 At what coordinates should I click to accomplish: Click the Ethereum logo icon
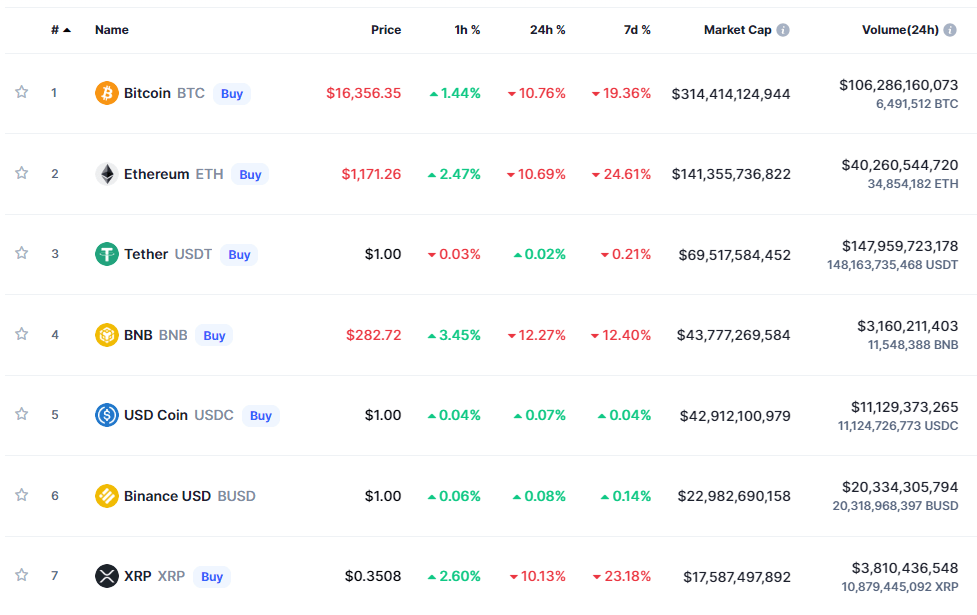[106, 174]
